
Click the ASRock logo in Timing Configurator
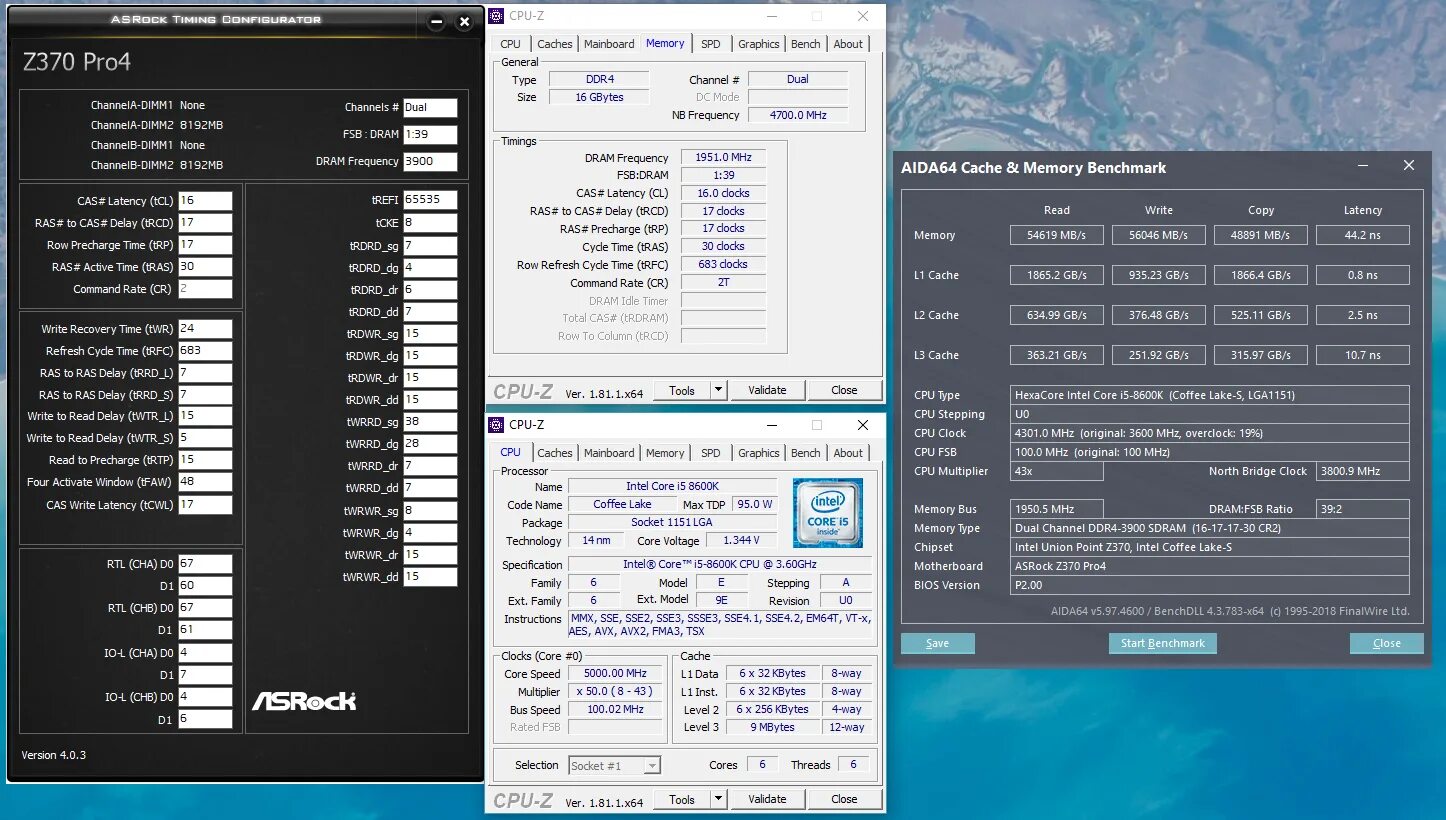tap(303, 701)
